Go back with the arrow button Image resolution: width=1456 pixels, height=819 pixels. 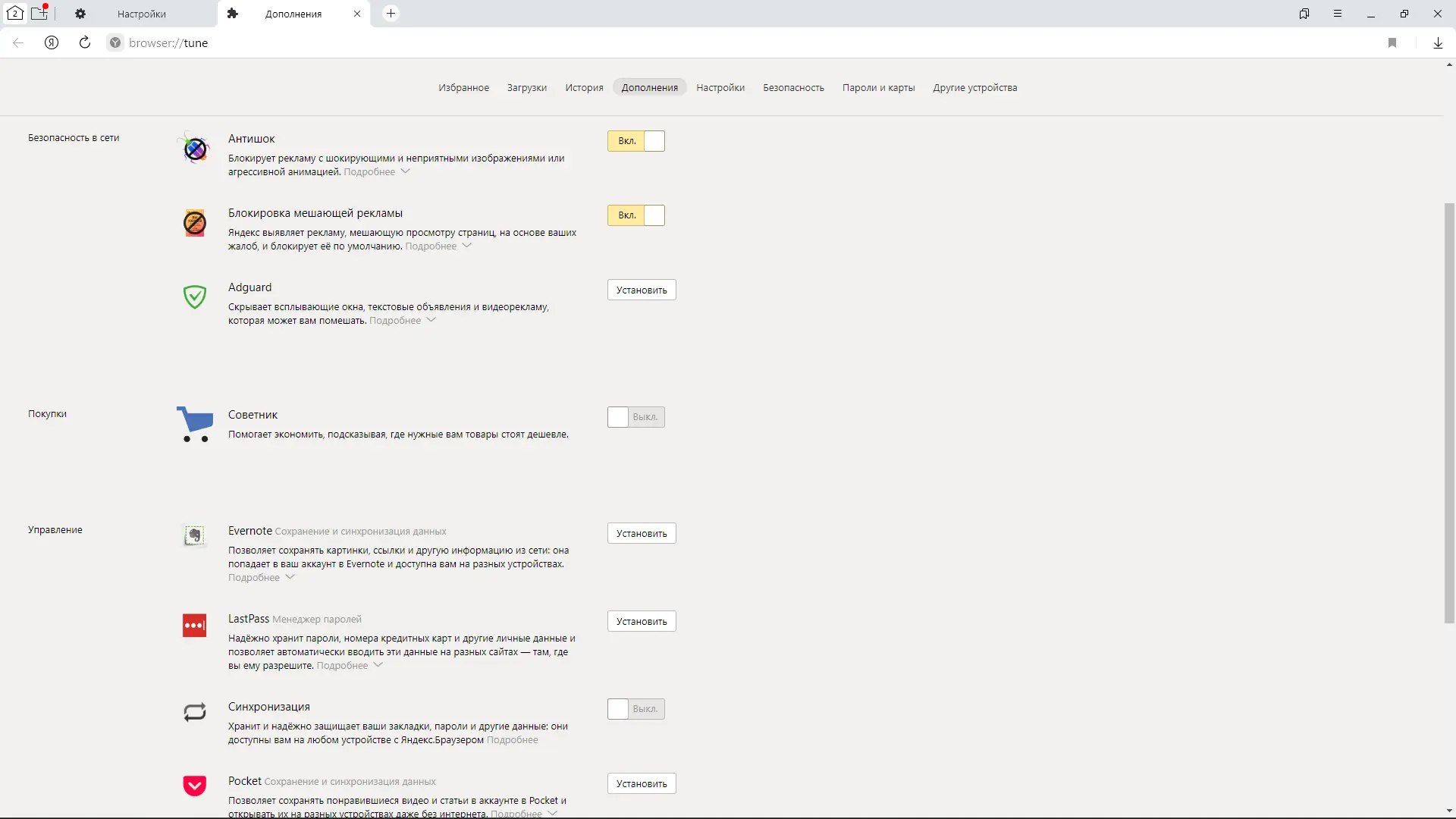click(18, 42)
